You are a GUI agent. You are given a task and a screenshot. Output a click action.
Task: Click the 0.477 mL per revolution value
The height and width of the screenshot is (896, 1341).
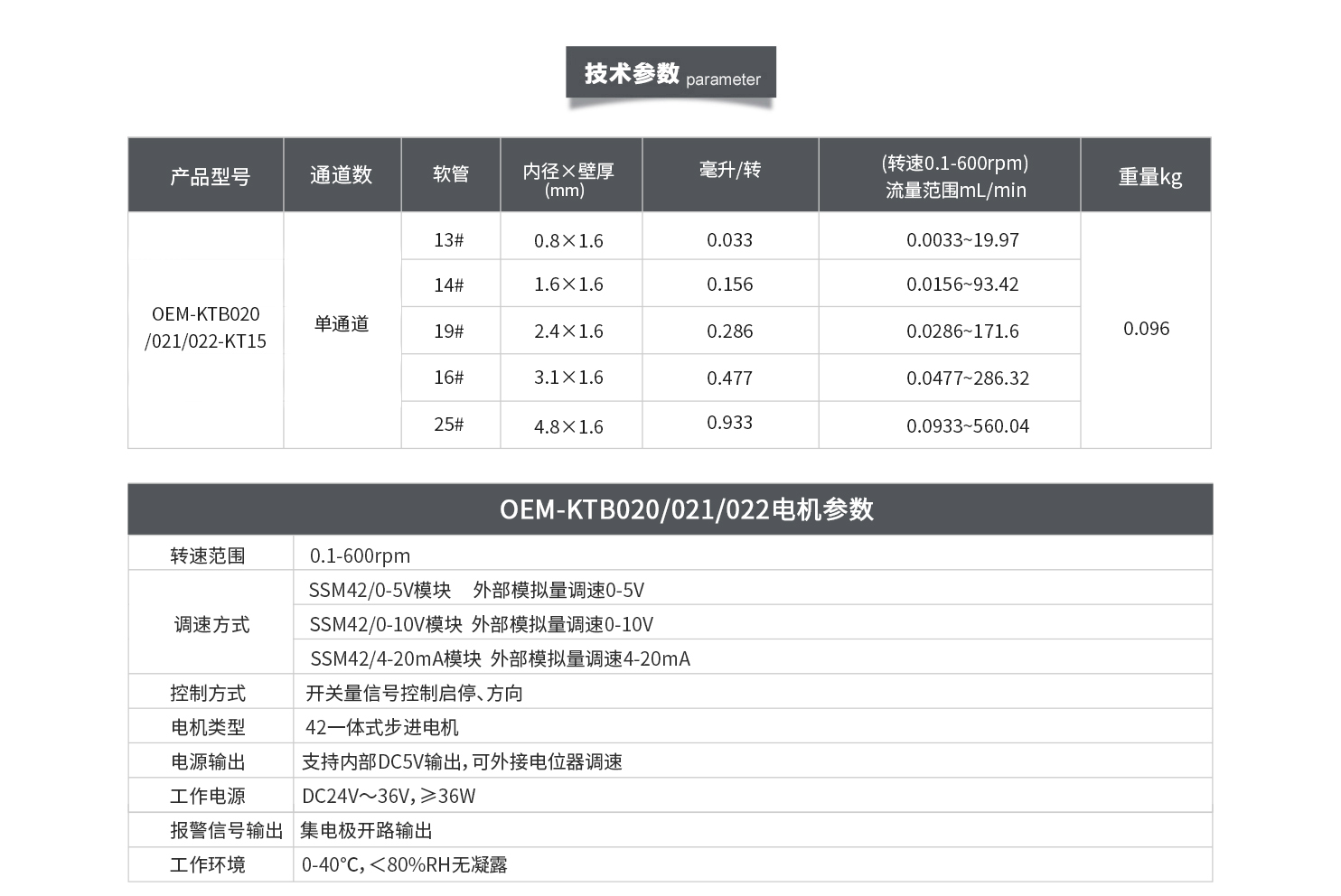pos(729,378)
